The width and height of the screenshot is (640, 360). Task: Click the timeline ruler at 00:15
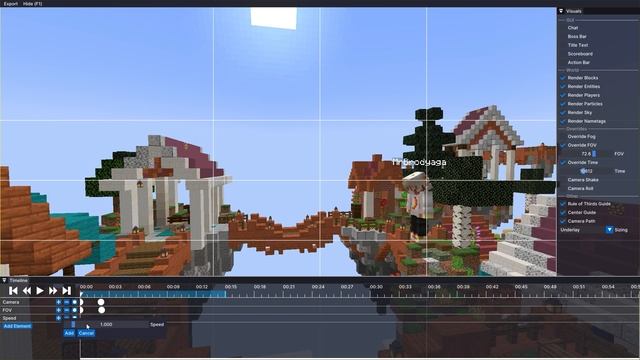coord(231,287)
